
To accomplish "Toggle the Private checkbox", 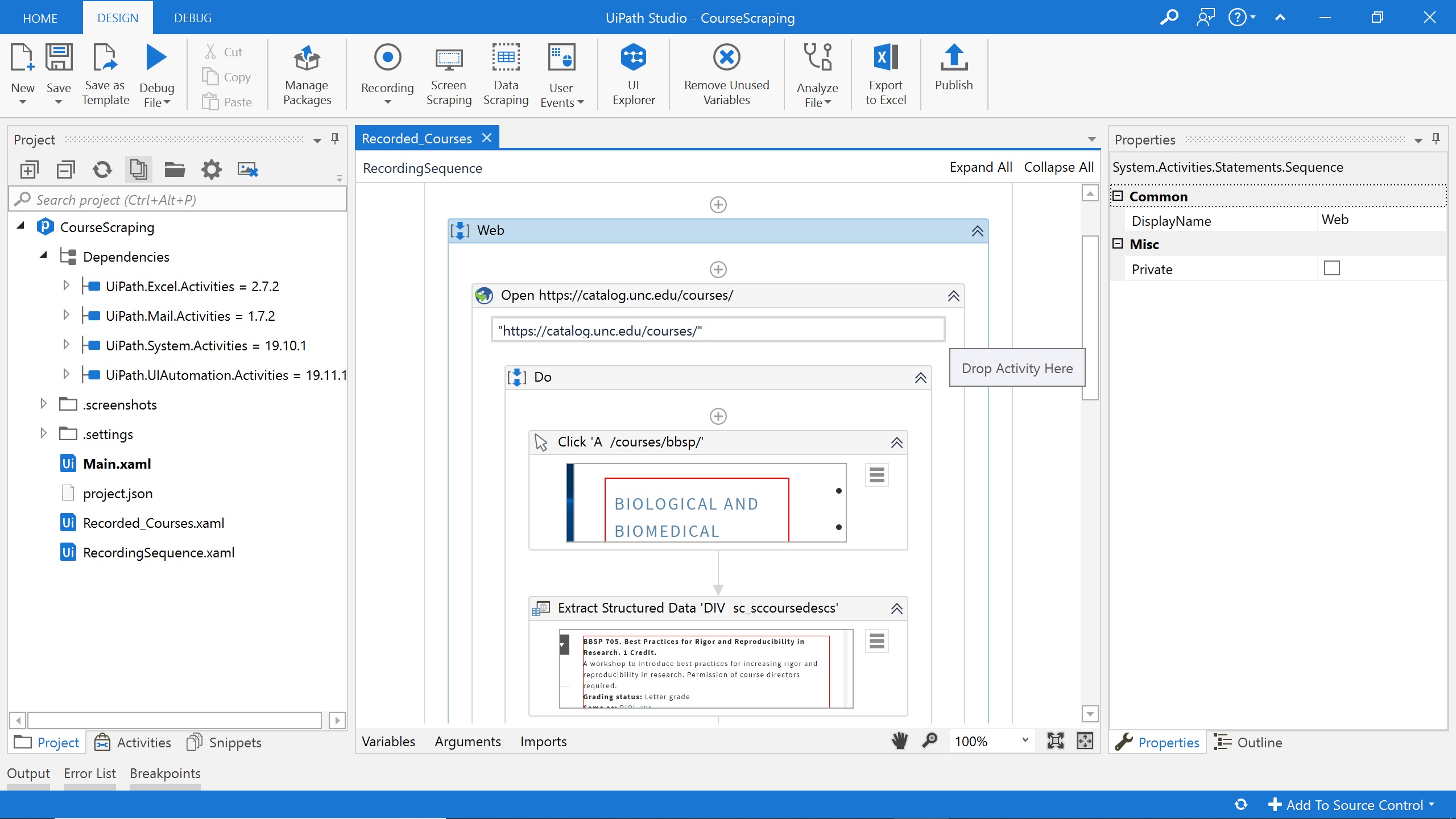I will [x=1331, y=268].
